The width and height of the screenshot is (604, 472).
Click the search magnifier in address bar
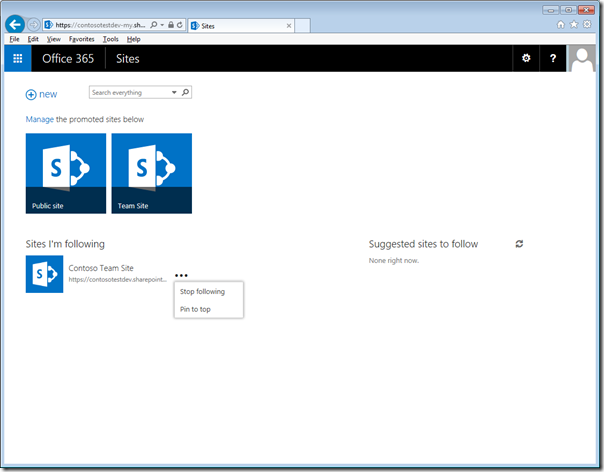click(x=153, y=25)
